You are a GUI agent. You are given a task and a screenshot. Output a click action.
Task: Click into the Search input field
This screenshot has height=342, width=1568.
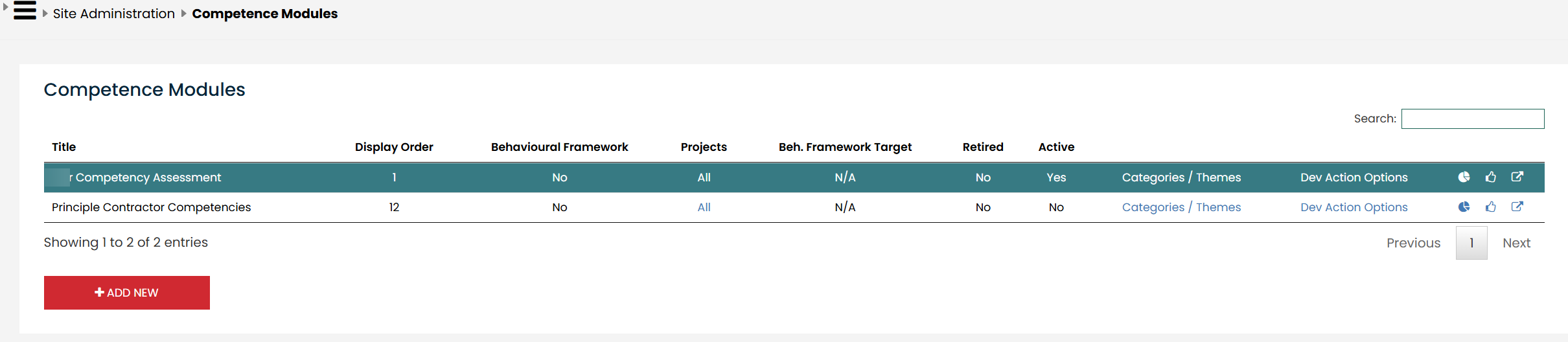coord(1472,119)
